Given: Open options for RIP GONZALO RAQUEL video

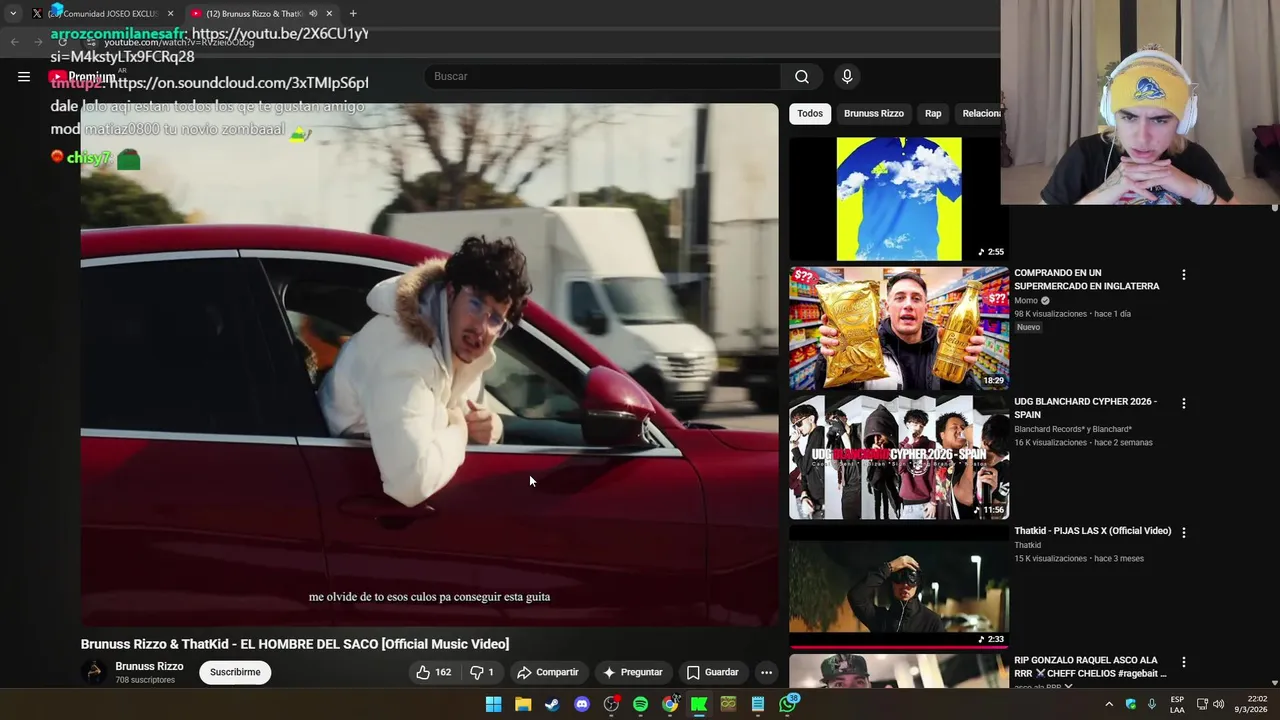Looking at the screenshot, I should 1184,661.
